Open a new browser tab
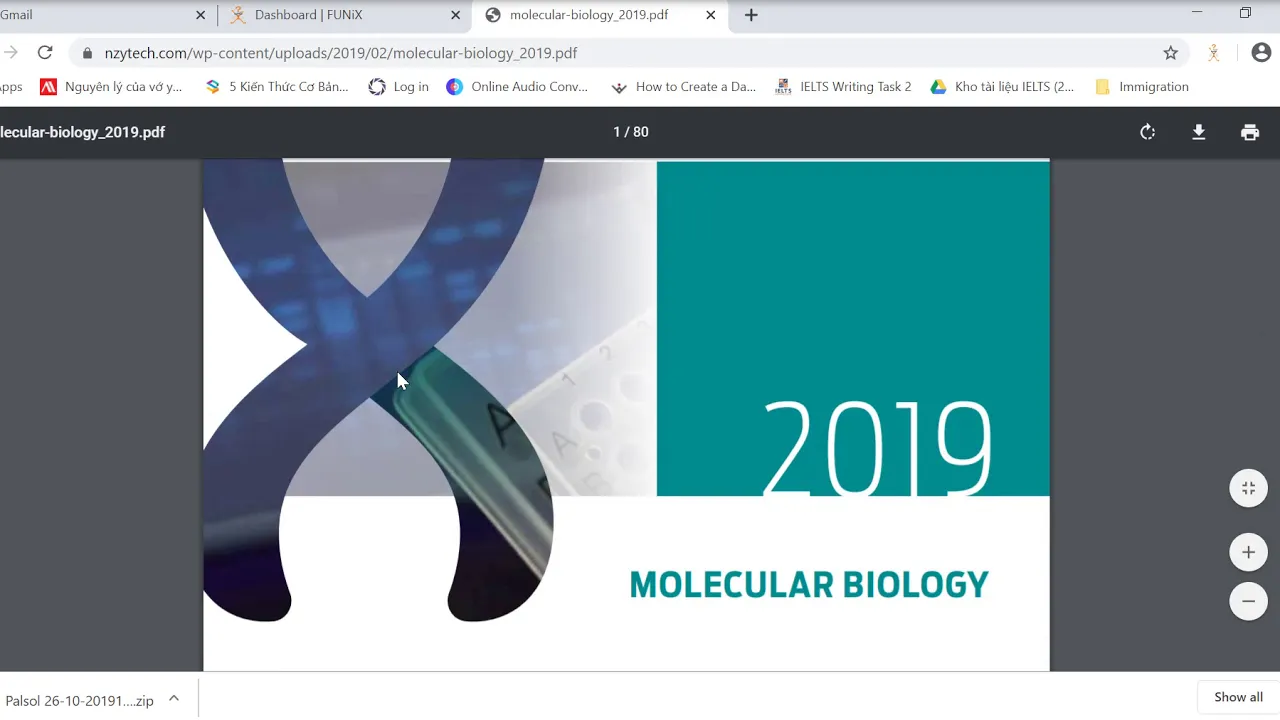 [x=751, y=15]
